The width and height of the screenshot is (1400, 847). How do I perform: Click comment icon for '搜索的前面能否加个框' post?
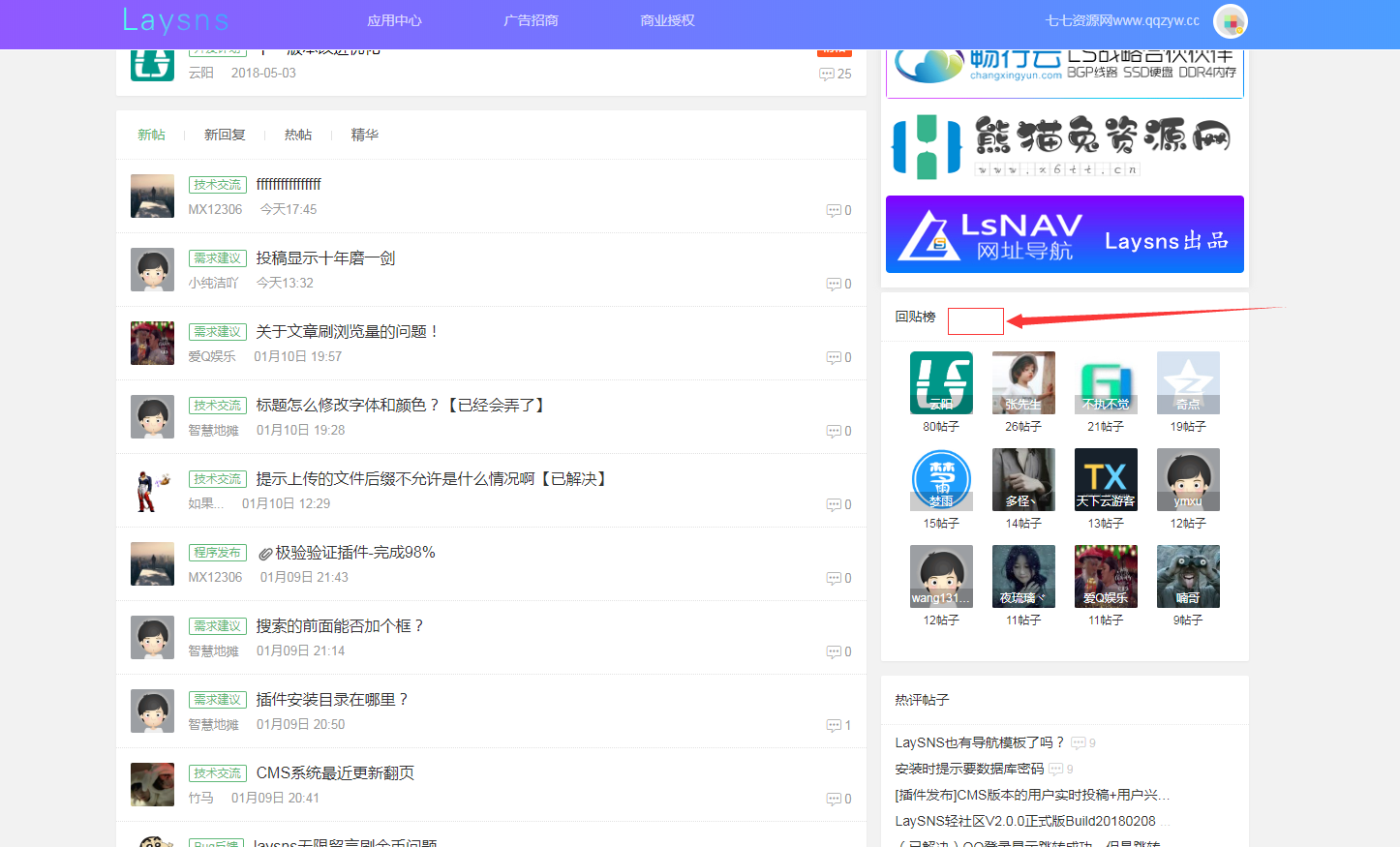[834, 651]
